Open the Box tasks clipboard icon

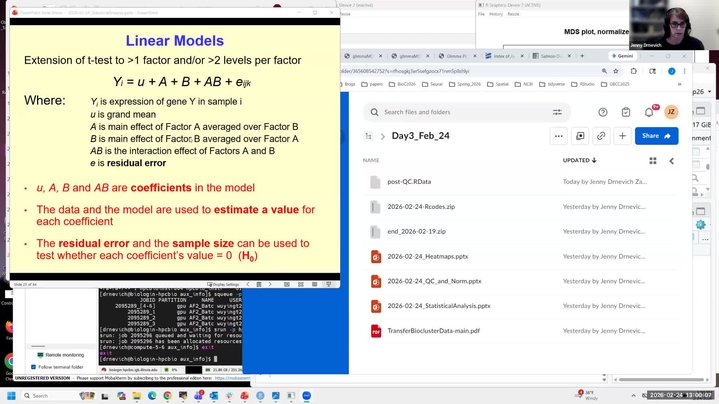[x=626, y=112]
